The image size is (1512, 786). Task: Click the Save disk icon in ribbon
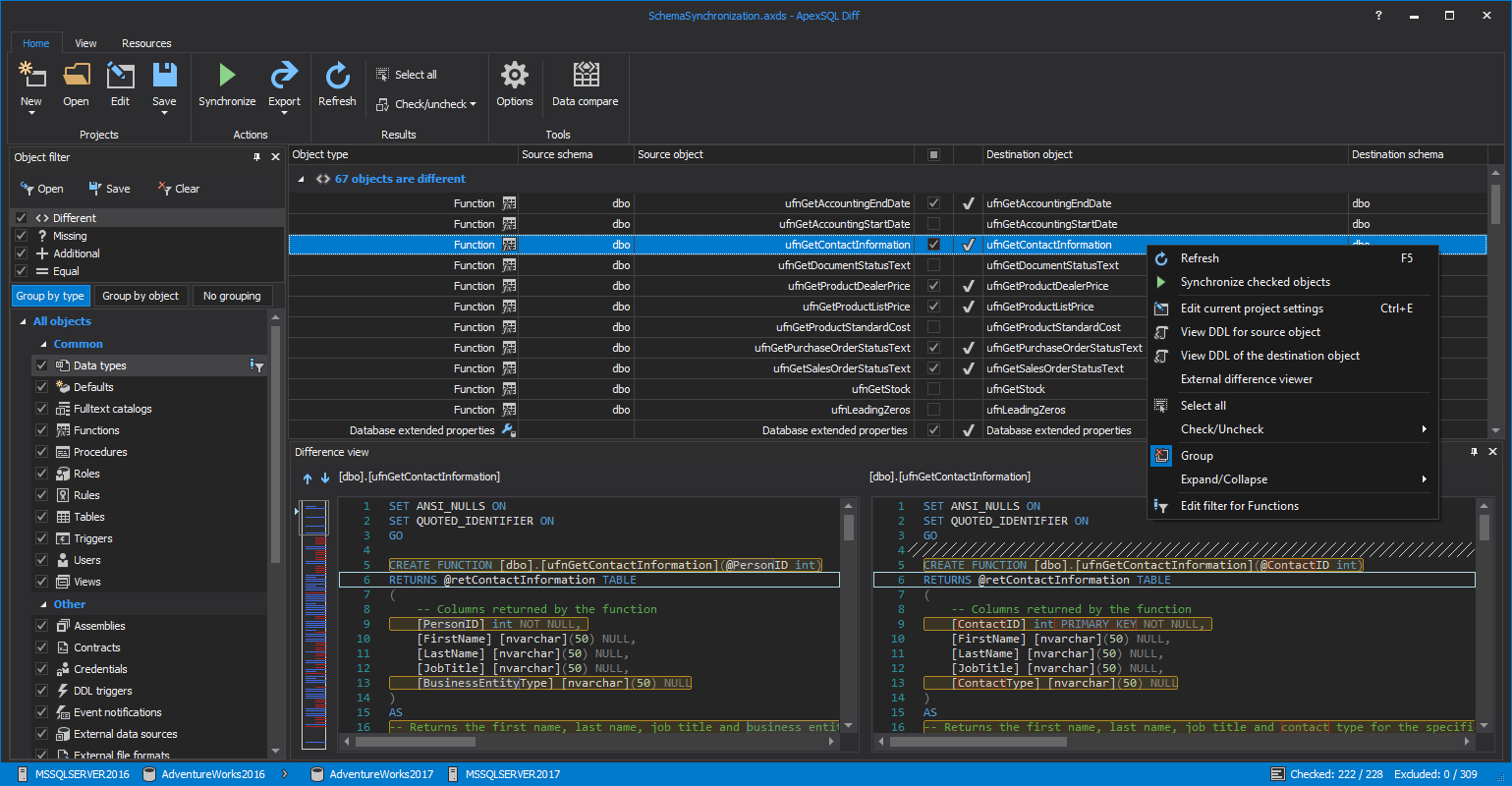tap(164, 75)
